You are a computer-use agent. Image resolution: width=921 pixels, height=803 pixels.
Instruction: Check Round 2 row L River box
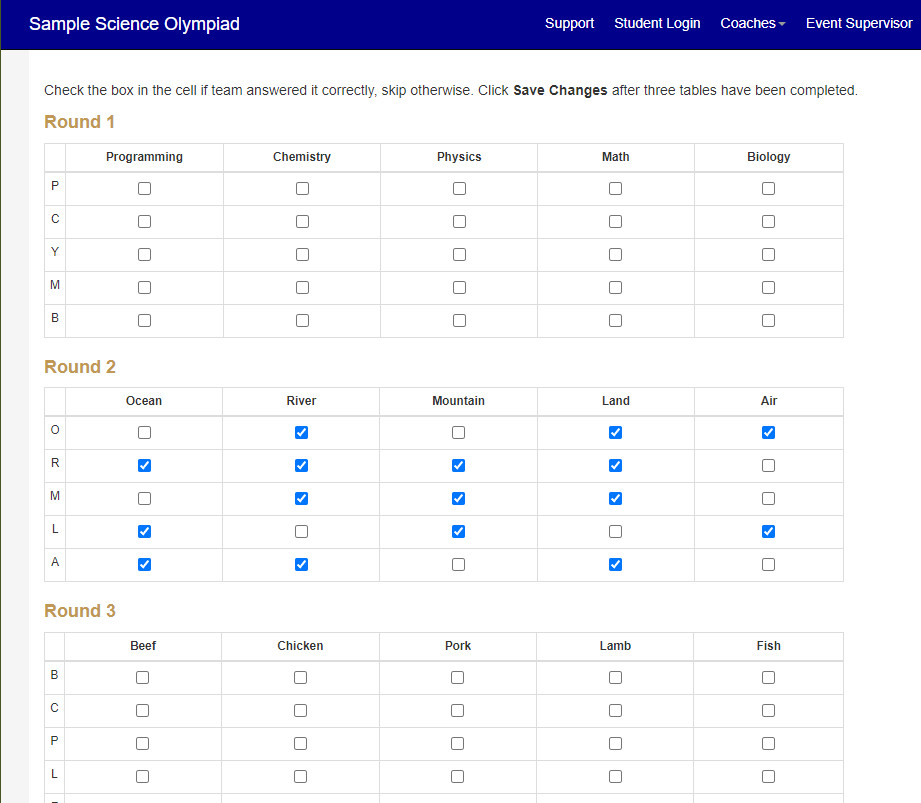coord(301,531)
